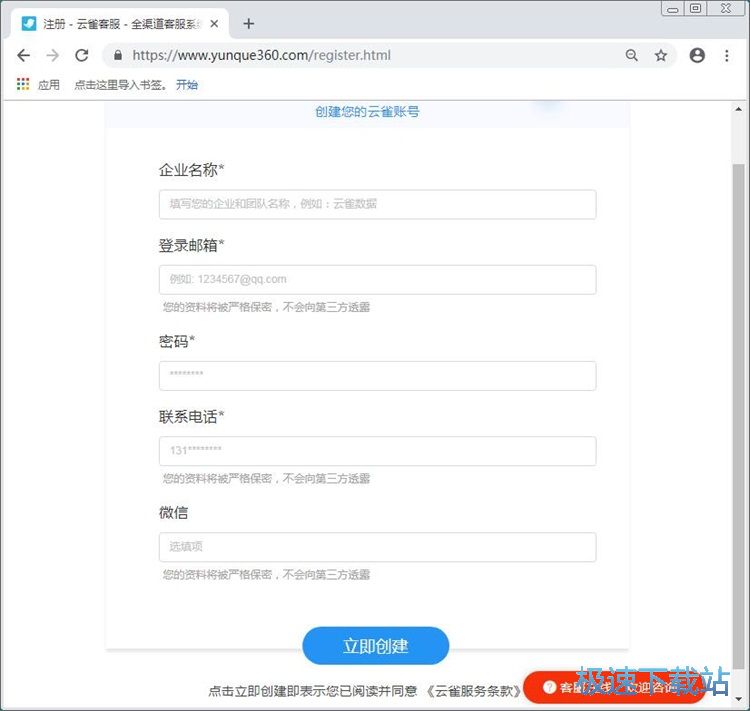Click the 应用 bookmarks label
The width and height of the screenshot is (750, 711).
(49, 85)
